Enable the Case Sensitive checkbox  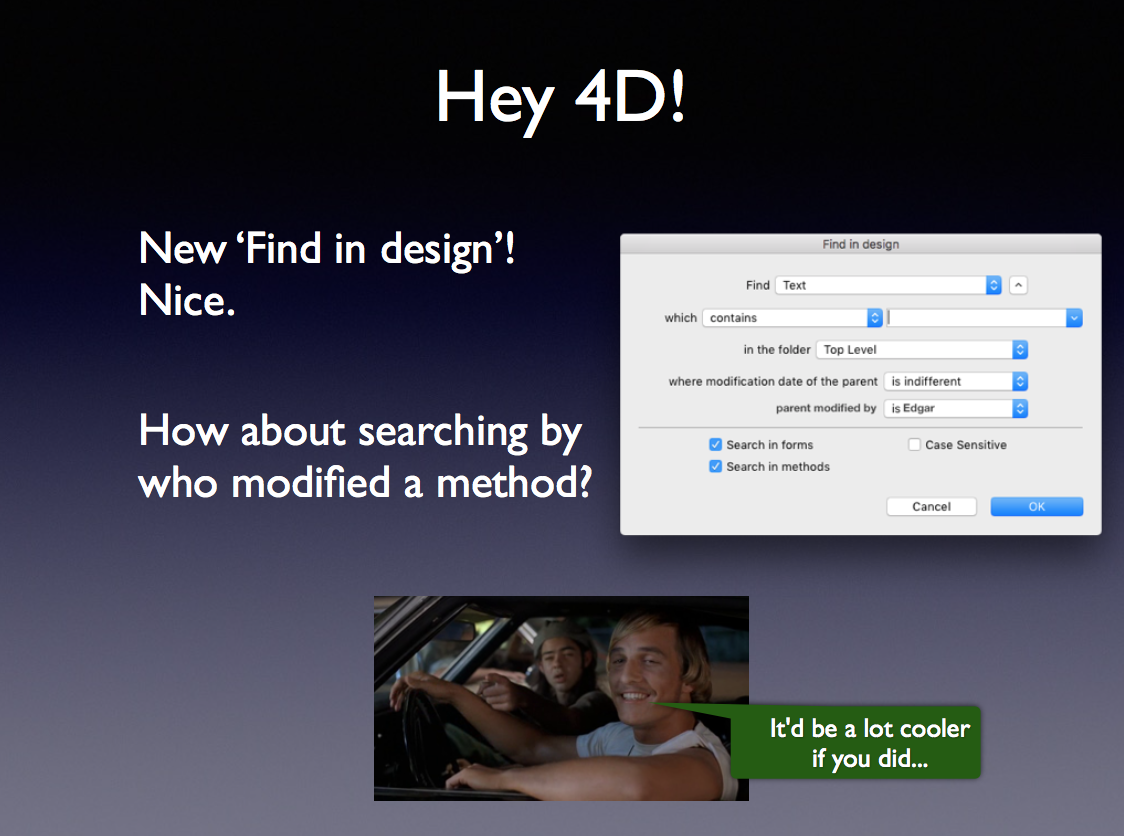(914, 445)
